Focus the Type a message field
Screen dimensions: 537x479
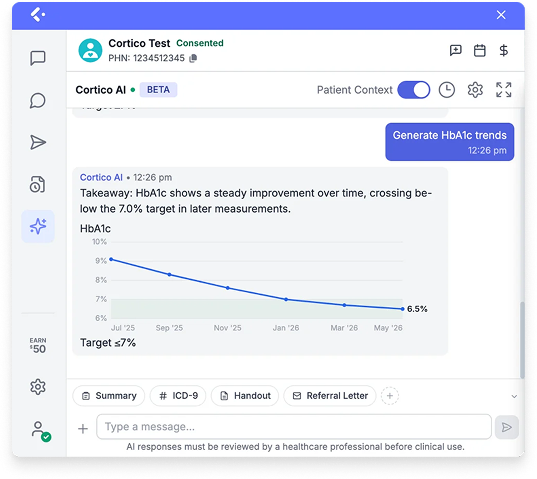coord(294,427)
